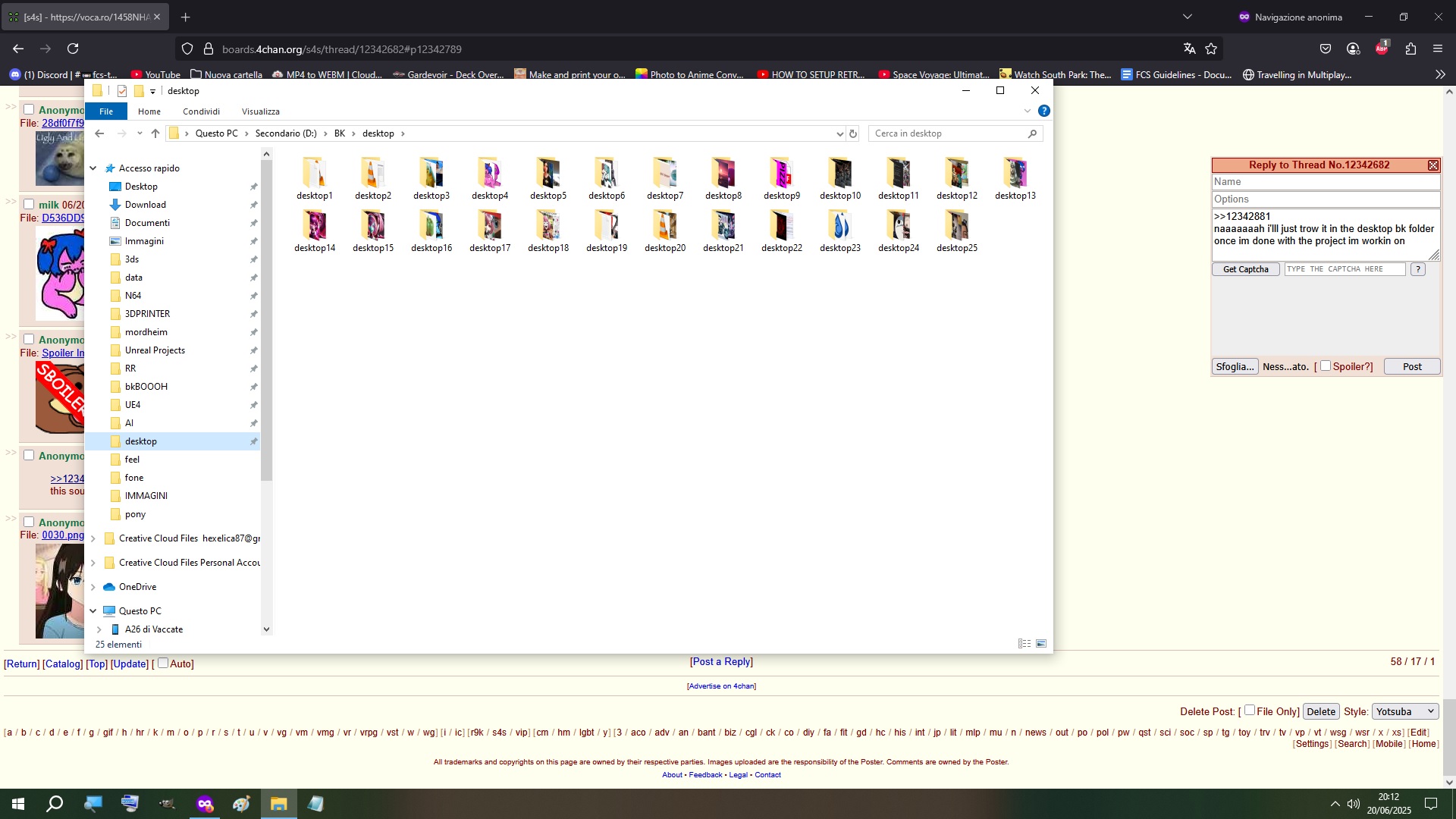
Task: Select the Unreal Projects folder in sidebar
Action: pyautogui.click(x=155, y=350)
